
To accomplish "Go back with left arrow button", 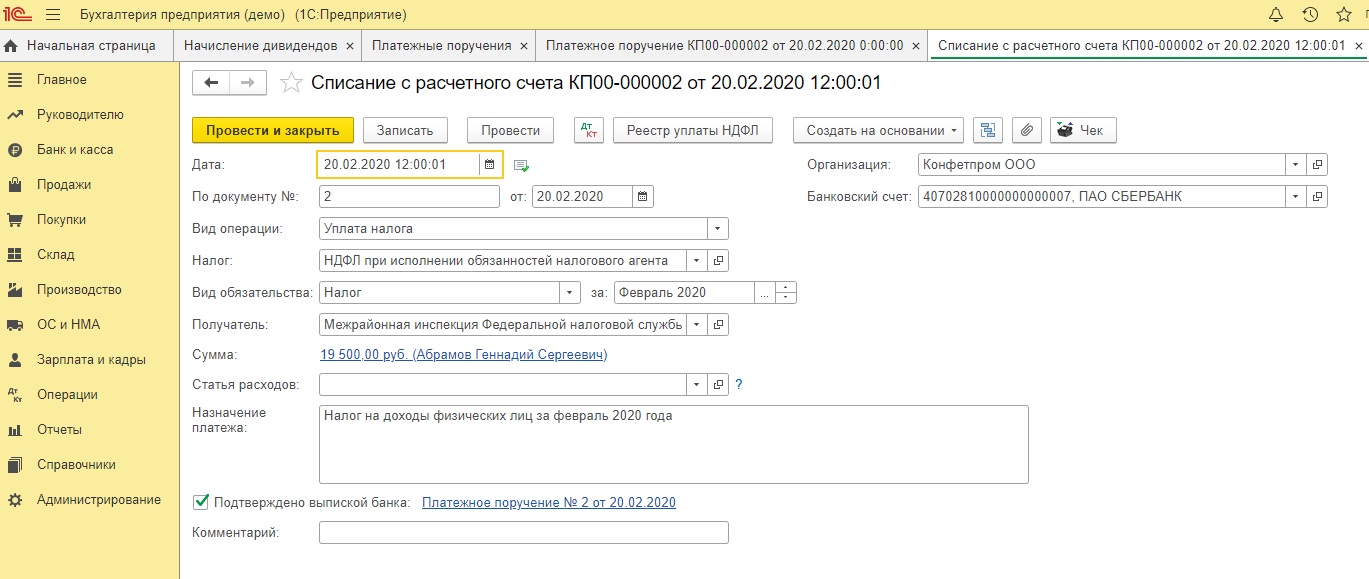I will [x=211, y=83].
